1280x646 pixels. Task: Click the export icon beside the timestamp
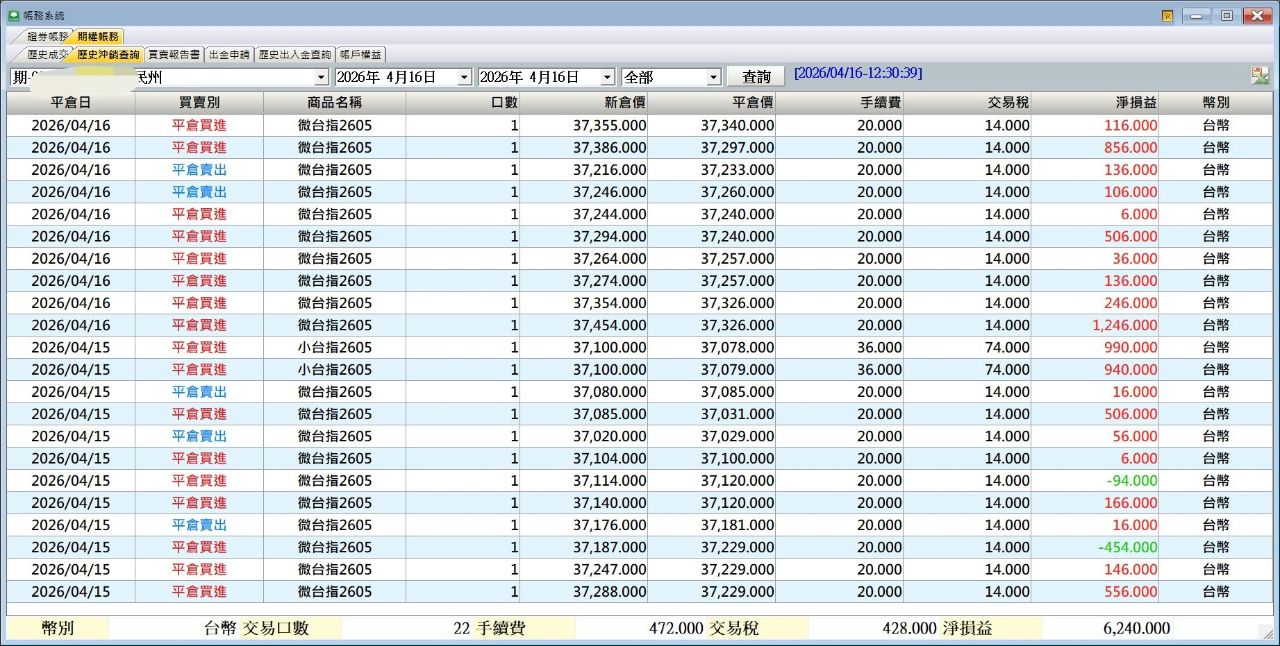click(1259, 76)
